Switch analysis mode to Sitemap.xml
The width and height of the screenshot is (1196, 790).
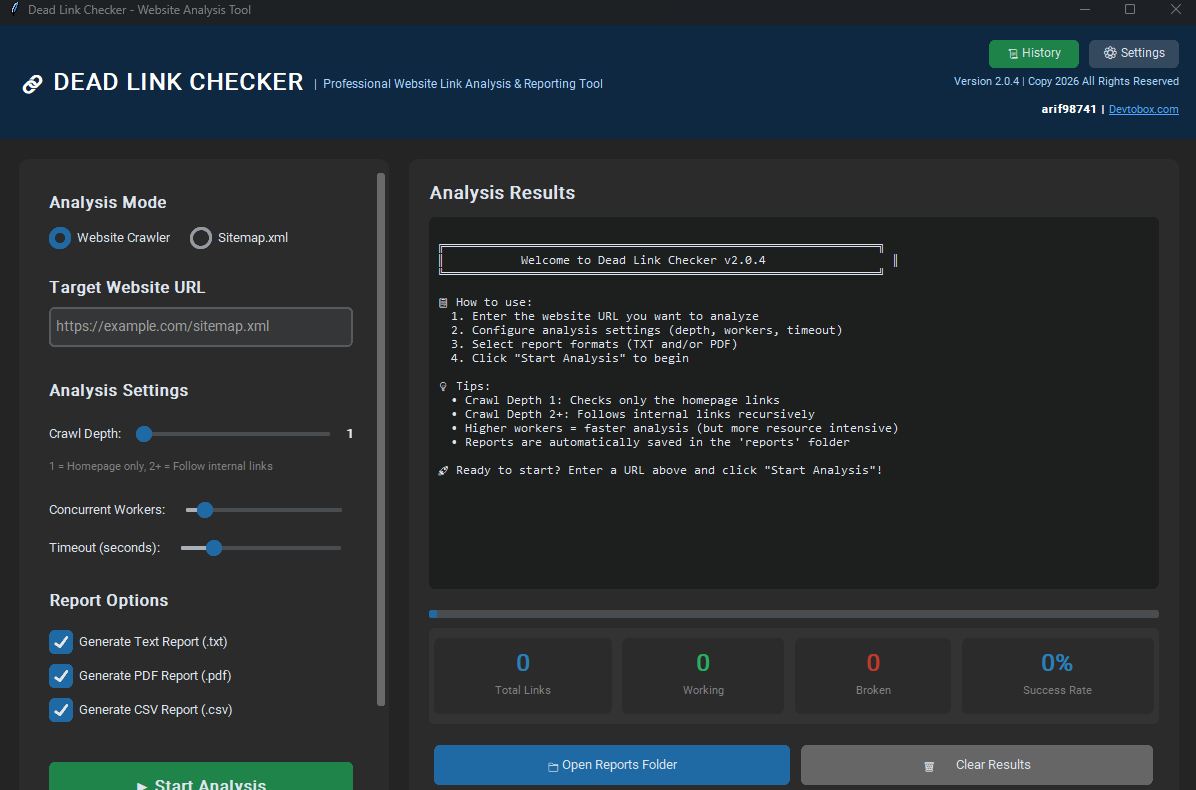click(200, 238)
